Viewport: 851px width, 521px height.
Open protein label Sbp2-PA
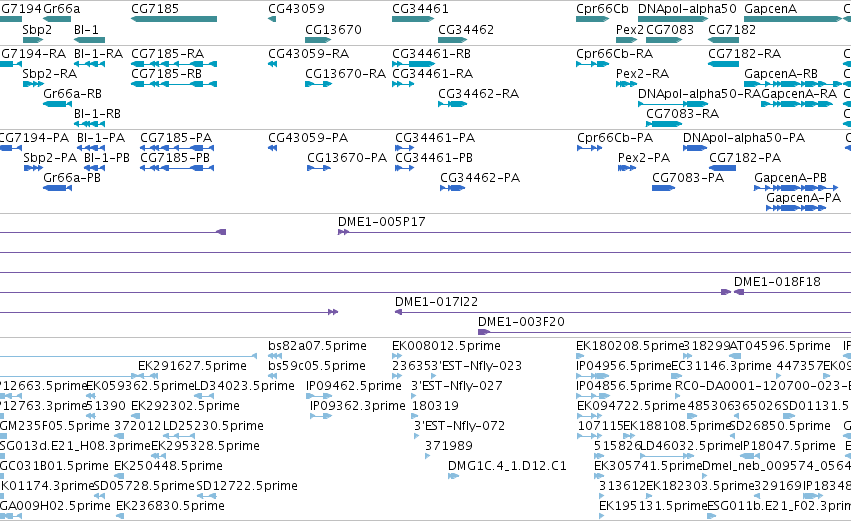[x=50, y=157]
